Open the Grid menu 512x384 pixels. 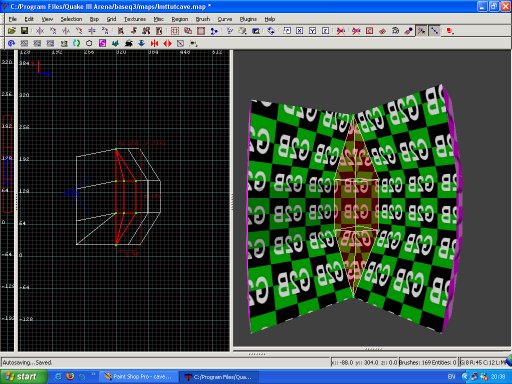pos(111,19)
